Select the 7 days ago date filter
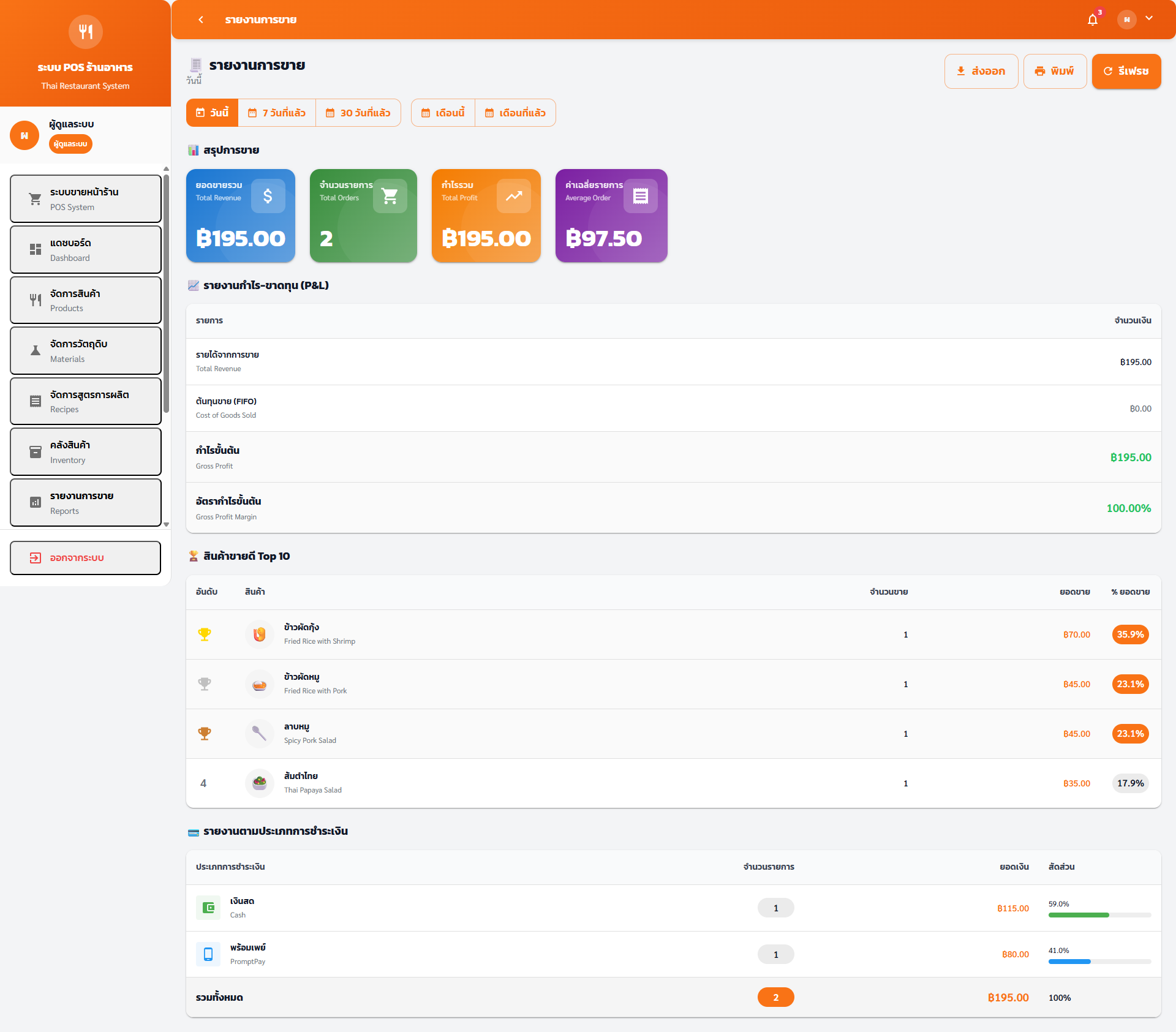The width and height of the screenshot is (1176, 1032). click(277, 113)
